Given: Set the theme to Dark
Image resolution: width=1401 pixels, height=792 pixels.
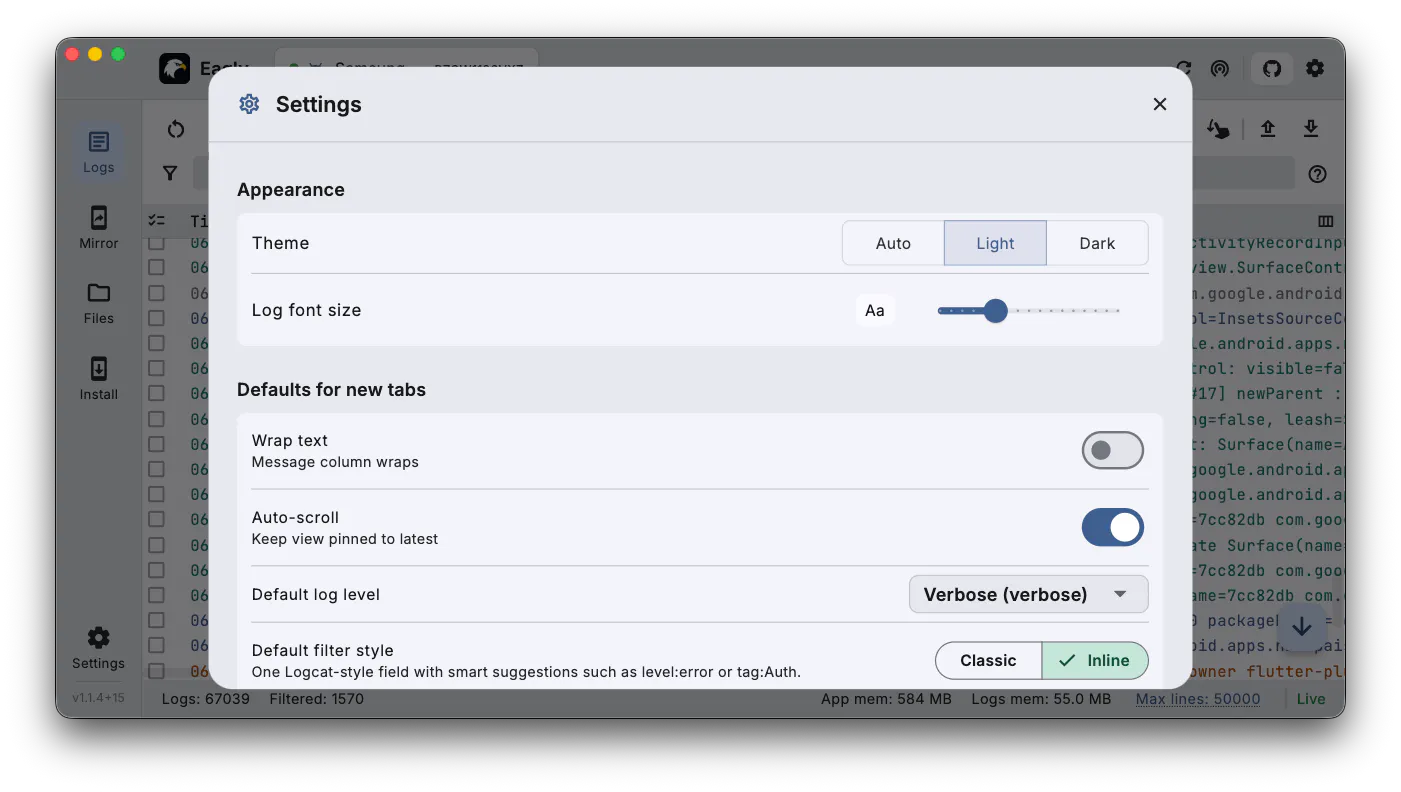Looking at the screenshot, I should pyautogui.click(x=1097, y=243).
